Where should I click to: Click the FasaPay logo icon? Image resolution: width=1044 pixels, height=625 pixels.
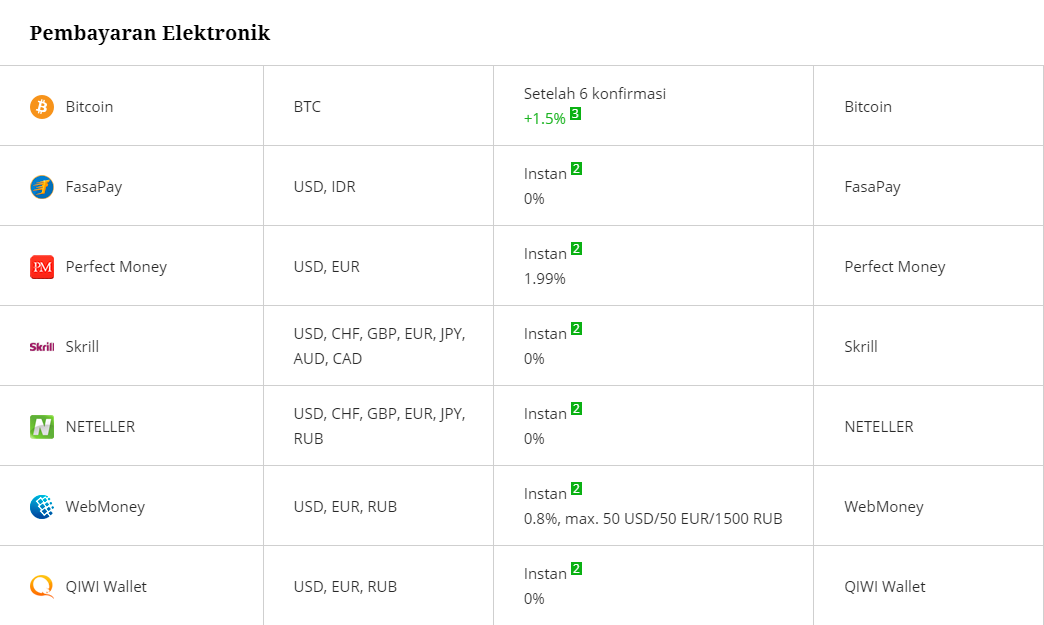coord(42,187)
